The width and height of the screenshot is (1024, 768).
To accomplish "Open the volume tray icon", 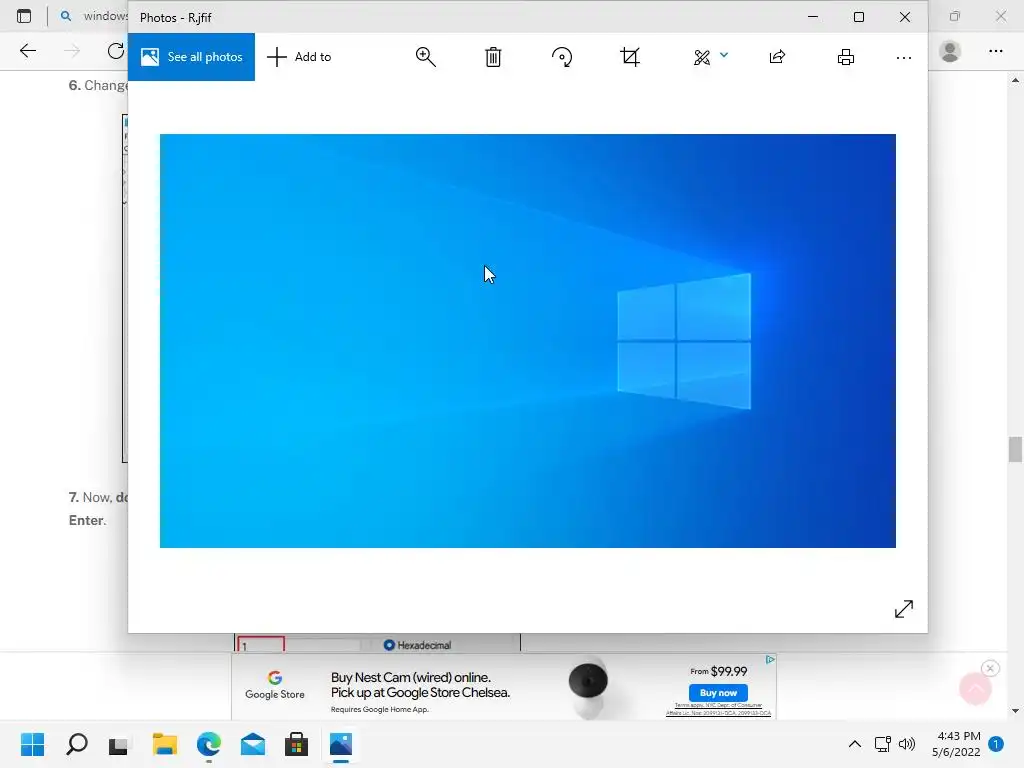I will click(907, 744).
